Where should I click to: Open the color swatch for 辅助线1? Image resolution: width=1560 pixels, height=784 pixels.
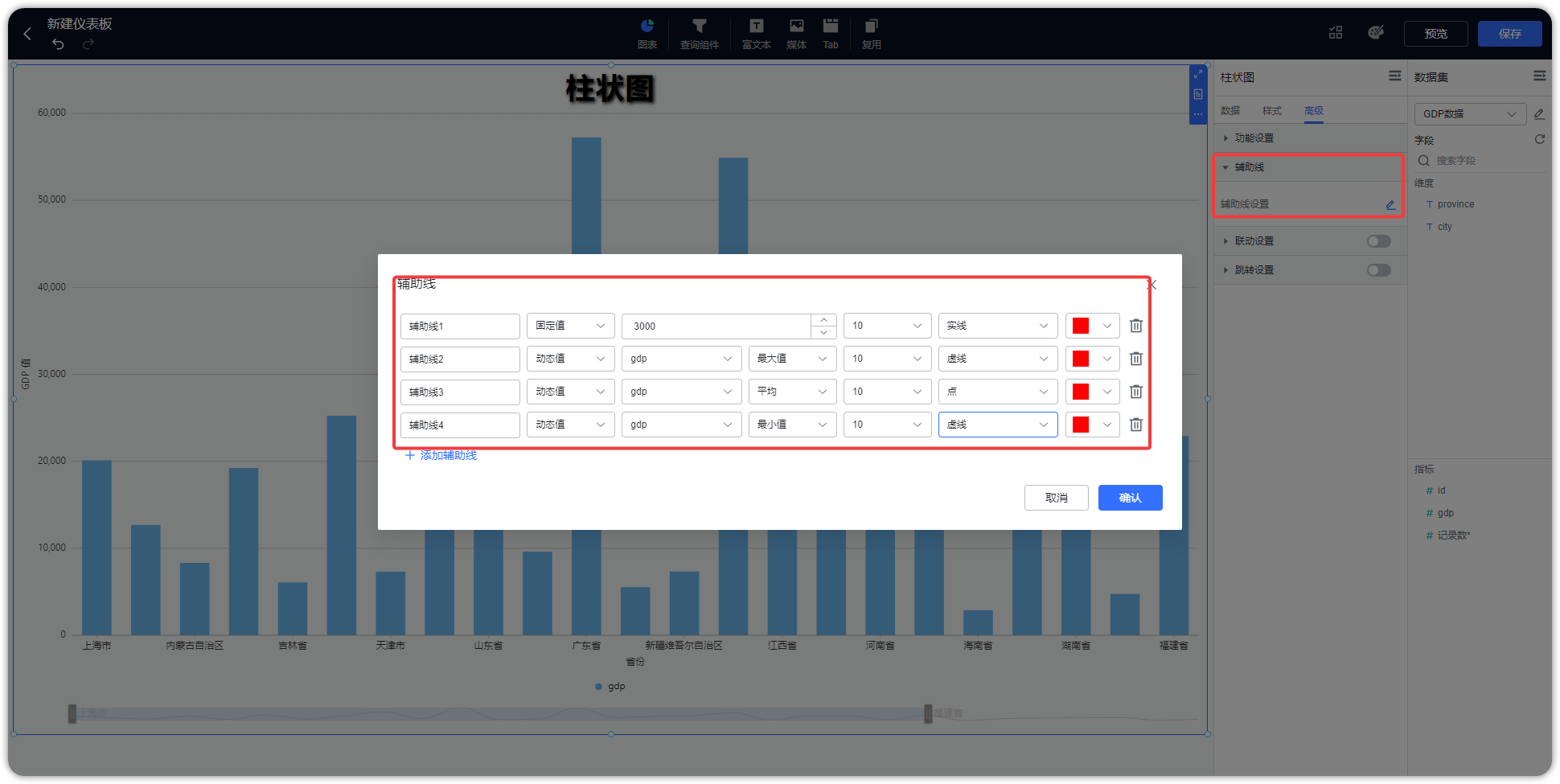point(1093,326)
